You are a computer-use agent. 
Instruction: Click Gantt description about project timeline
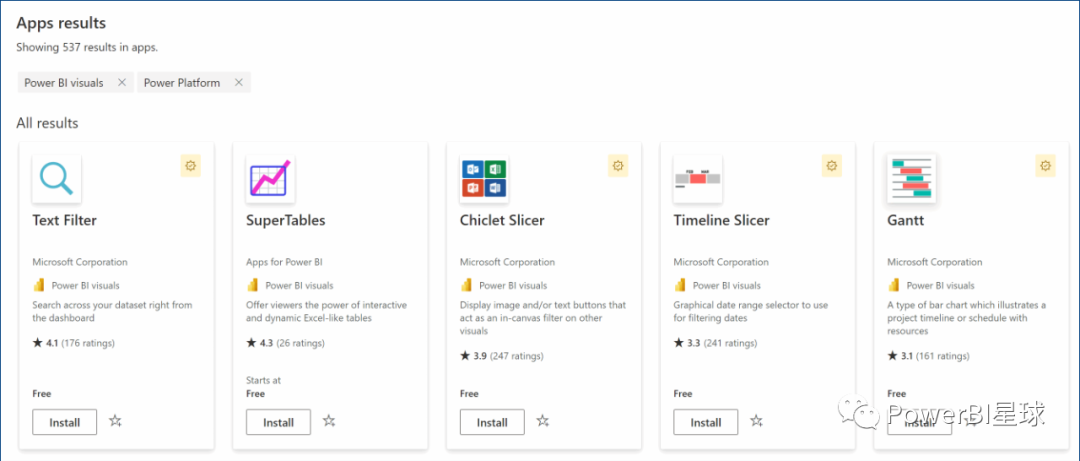click(967, 318)
